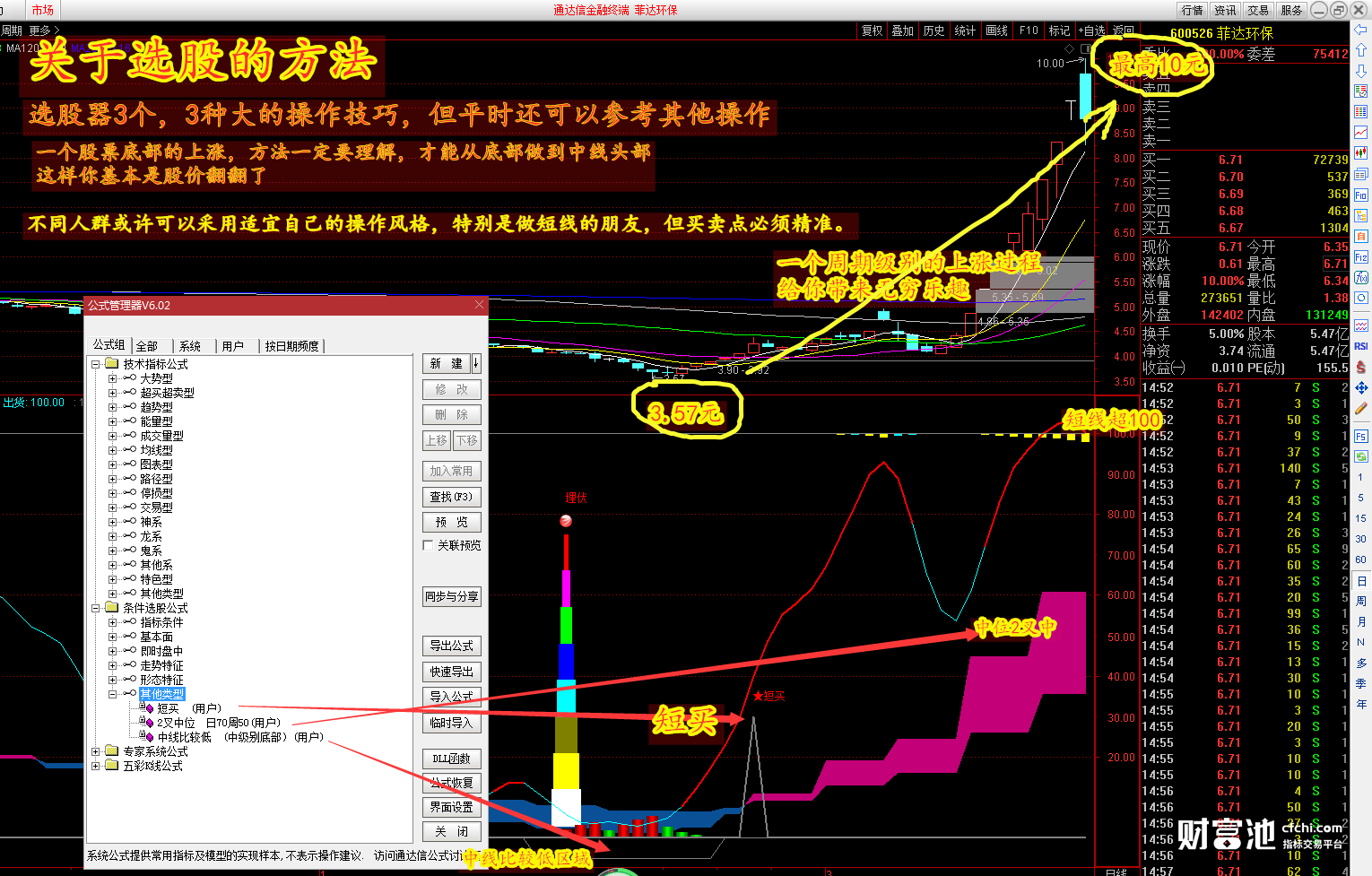The width and height of the screenshot is (1372, 876).
Task: Switch to 60-minute period in sidebar
Action: click(1361, 559)
